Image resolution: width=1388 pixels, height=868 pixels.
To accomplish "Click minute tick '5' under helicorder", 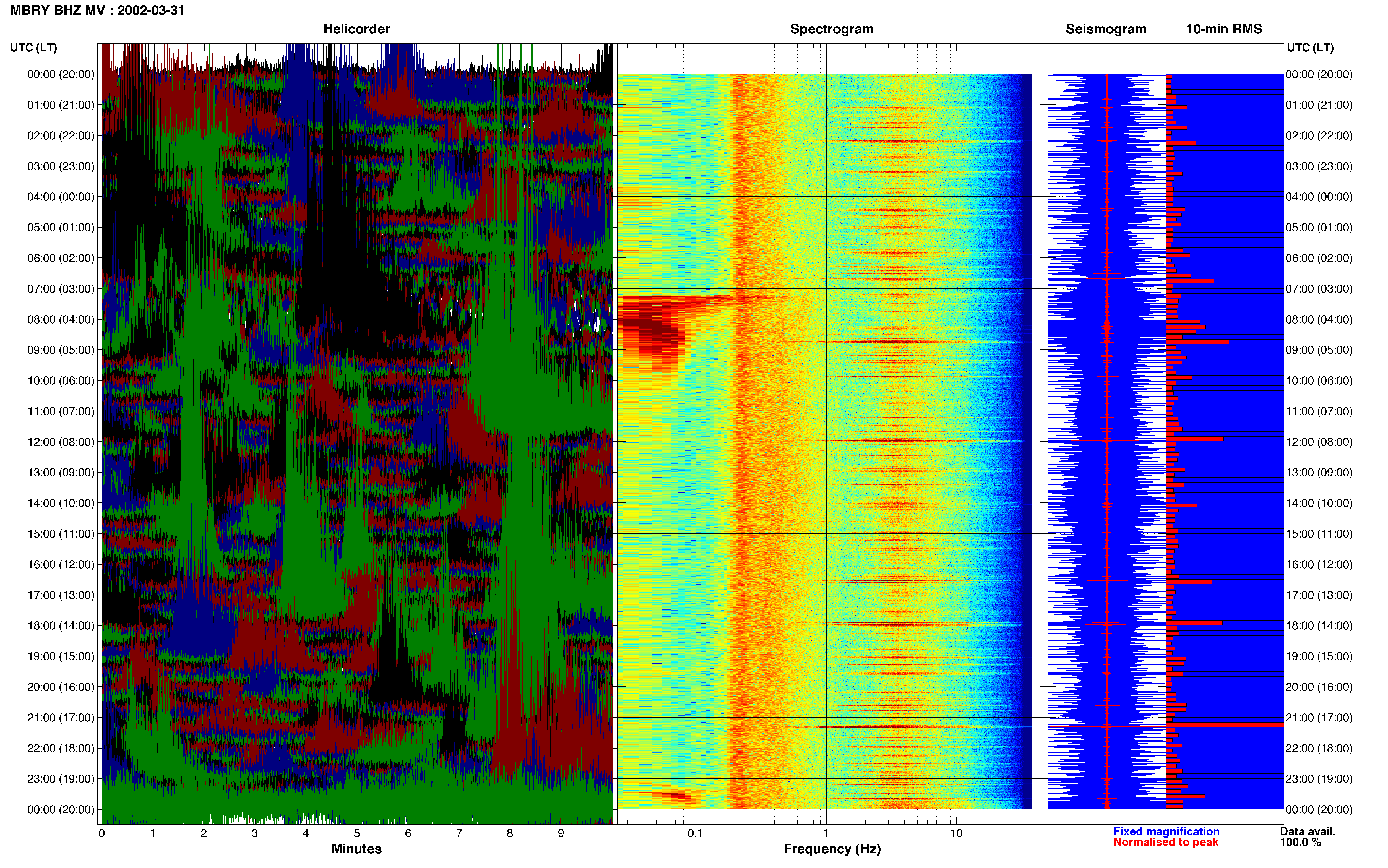I will 357,833.
